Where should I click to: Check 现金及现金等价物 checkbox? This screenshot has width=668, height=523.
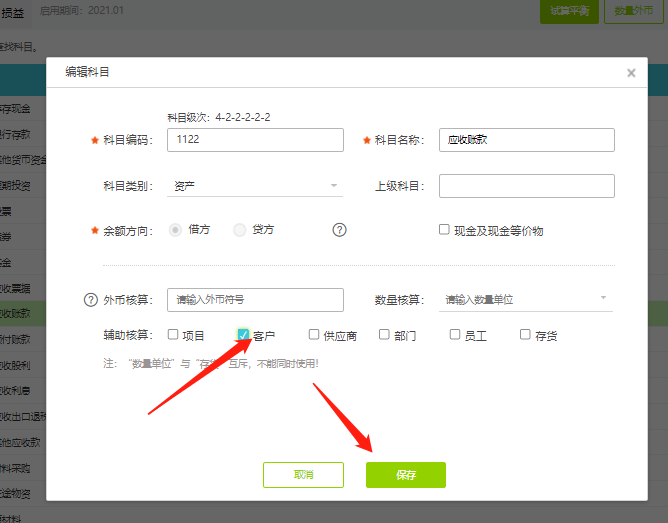(444, 230)
